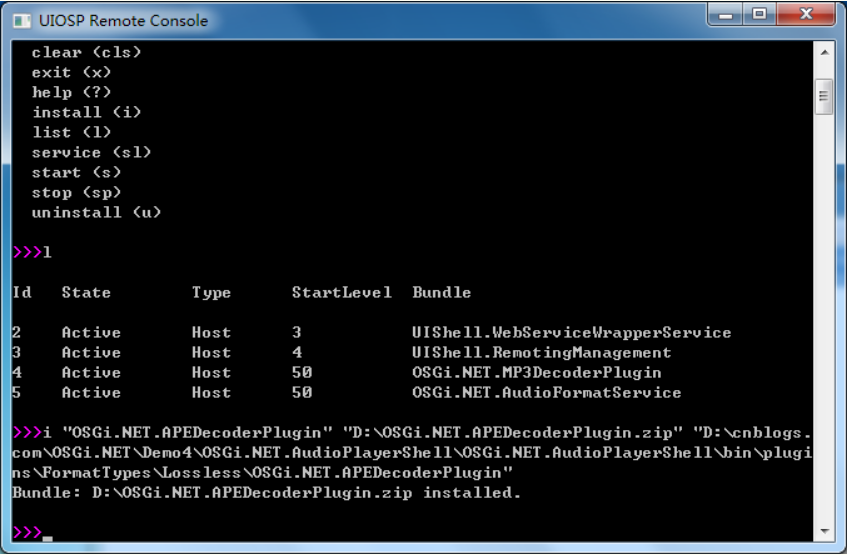The height and width of the screenshot is (555, 847).
Task: Click the blinking cursor at last prompt
Action: point(48,538)
